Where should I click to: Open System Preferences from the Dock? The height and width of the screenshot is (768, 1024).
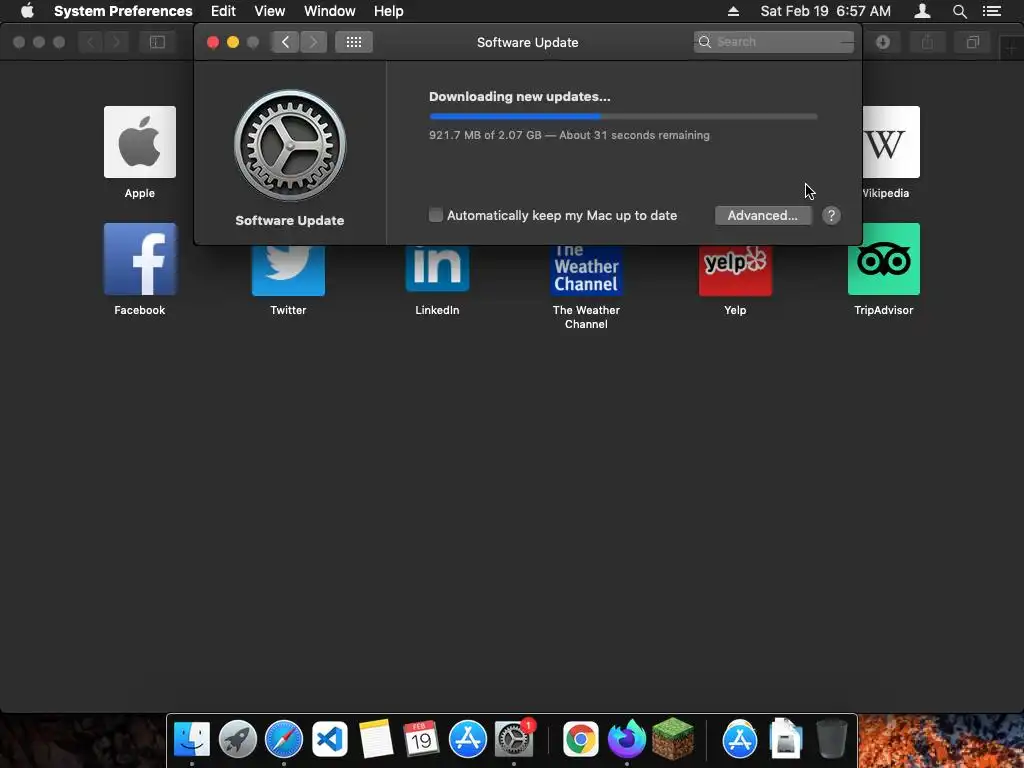click(514, 739)
